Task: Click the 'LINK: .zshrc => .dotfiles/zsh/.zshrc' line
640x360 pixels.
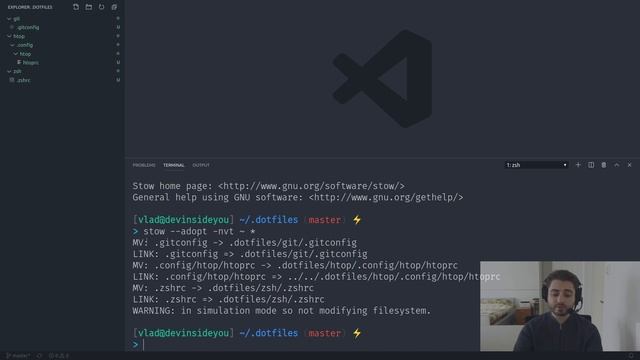Action: [229, 300]
